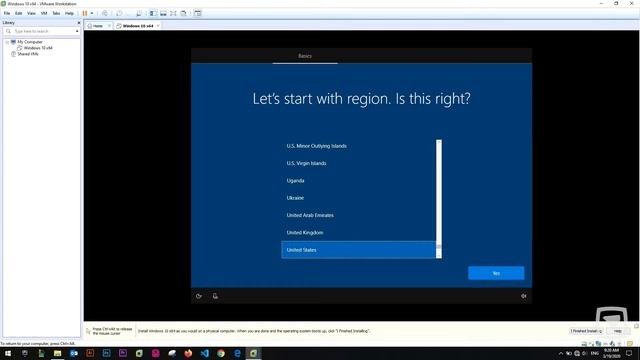Select Windows 10 x64 in library tree
Screen dimensions: 640x360
[38, 48]
